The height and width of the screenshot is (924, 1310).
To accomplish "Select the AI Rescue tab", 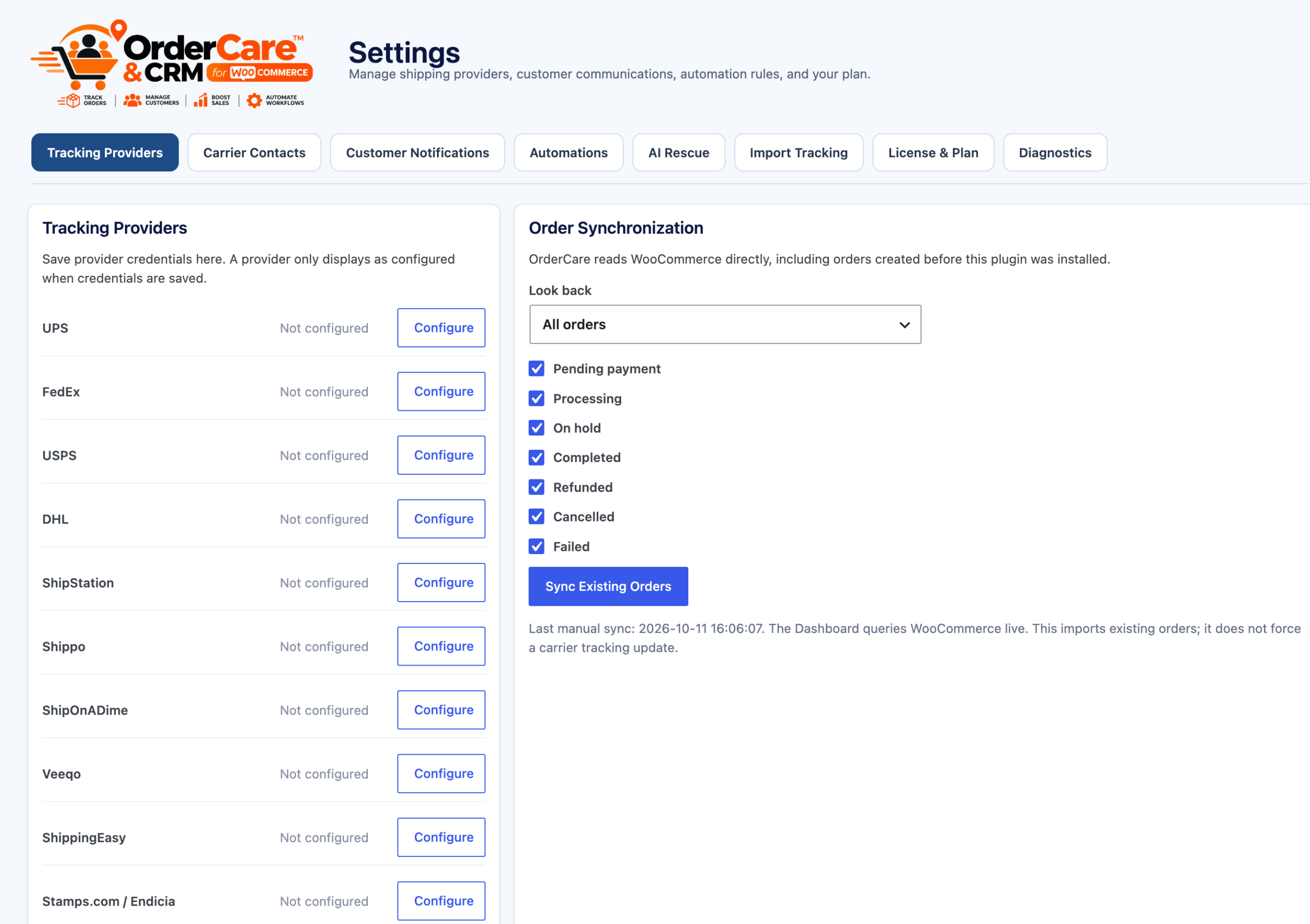I will 679,153.
